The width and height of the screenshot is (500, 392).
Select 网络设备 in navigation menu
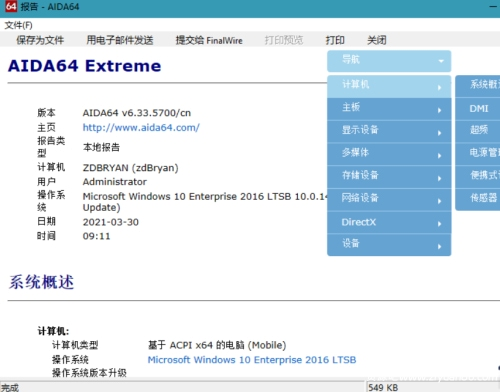tap(389, 199)
